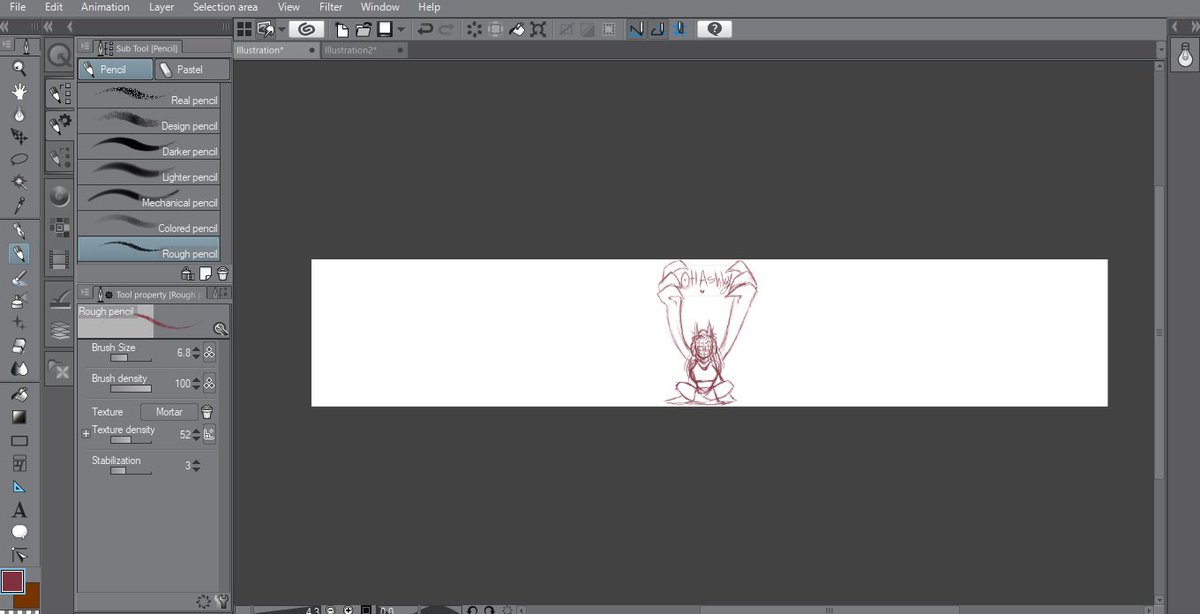This screenshot has width=1200, height=614.
Task: Toggle Texture density settings button
Action: click(x=209, y=434)
